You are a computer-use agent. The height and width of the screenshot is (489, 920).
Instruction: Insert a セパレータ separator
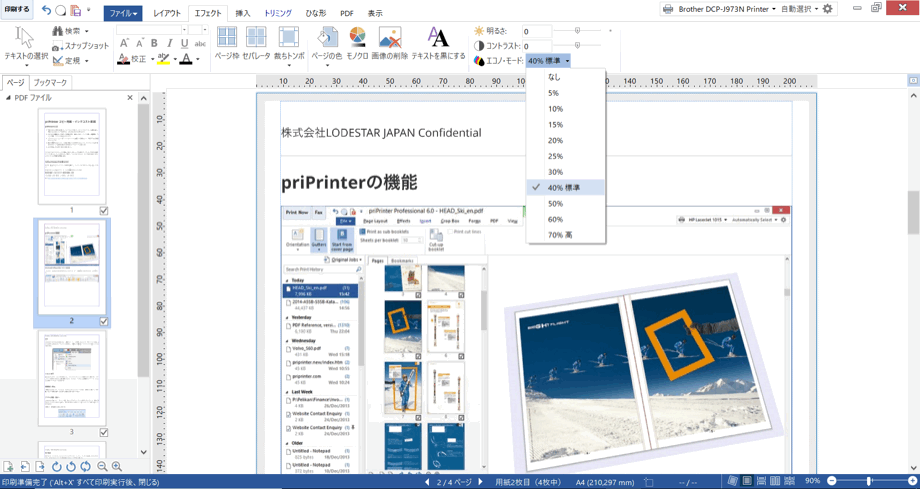tap(256, 43)
